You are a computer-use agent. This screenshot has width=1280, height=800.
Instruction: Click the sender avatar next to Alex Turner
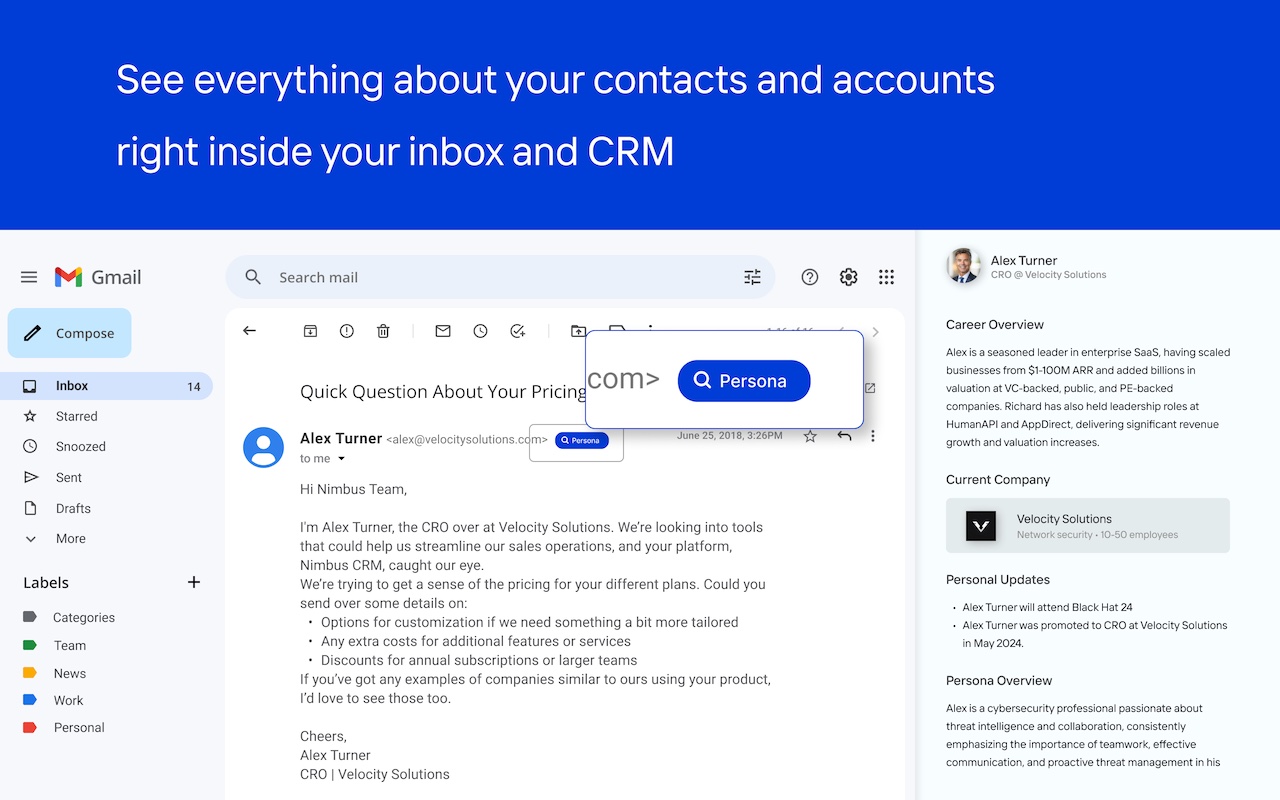(x=264, y=447)
